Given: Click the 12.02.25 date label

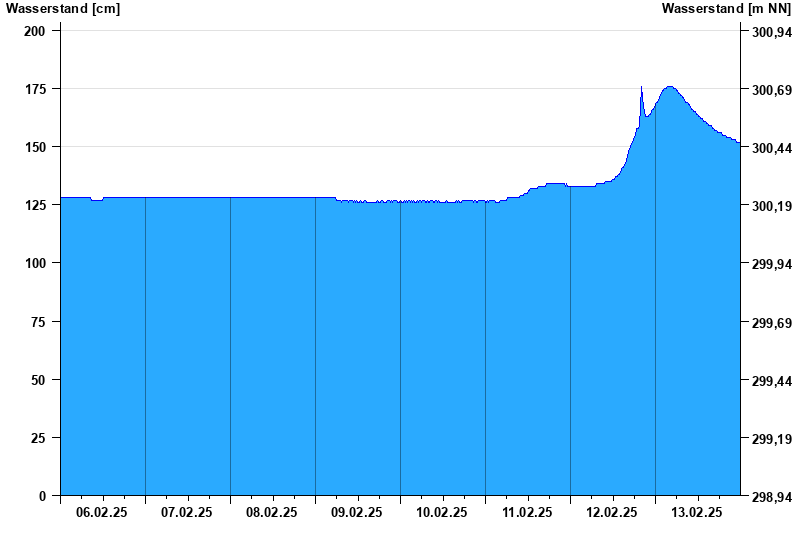Looking at the screenshot, I should click(612, 513).
